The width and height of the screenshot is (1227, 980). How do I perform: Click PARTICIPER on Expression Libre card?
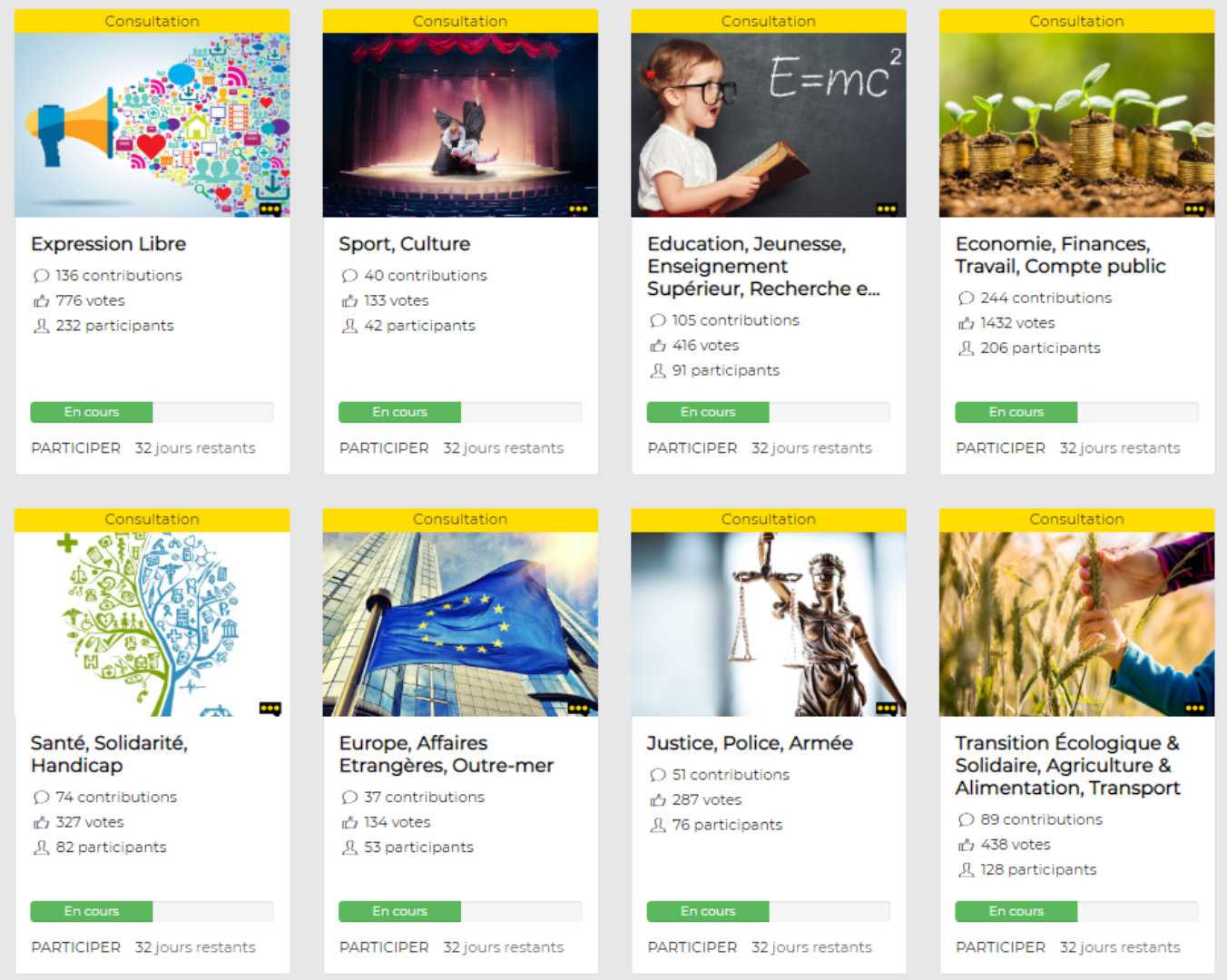(75, 448)
